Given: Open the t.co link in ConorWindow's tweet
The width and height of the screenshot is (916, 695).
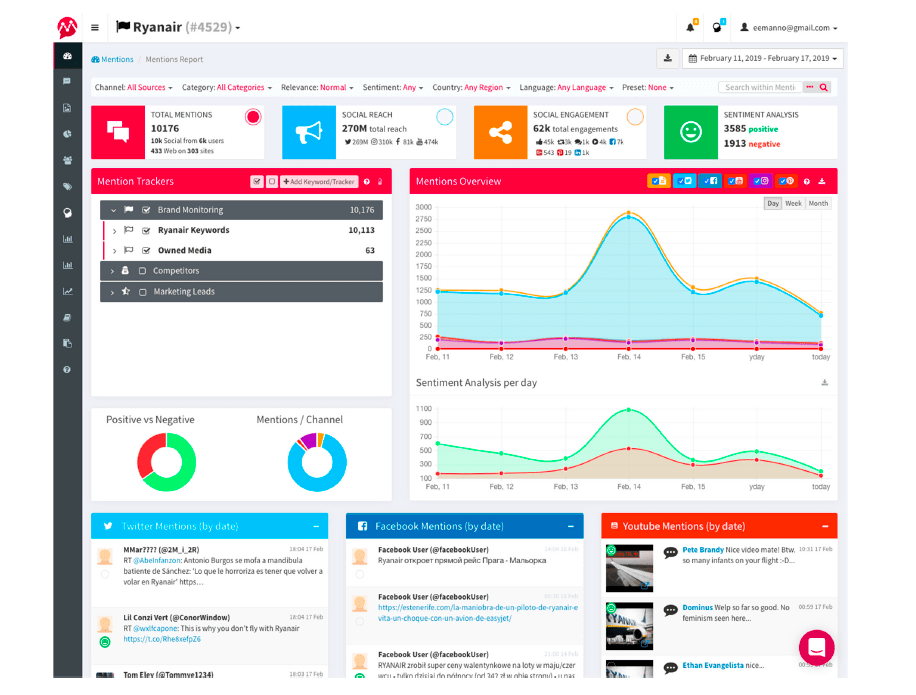Looking at the screenshot, I should pos(162,640).
